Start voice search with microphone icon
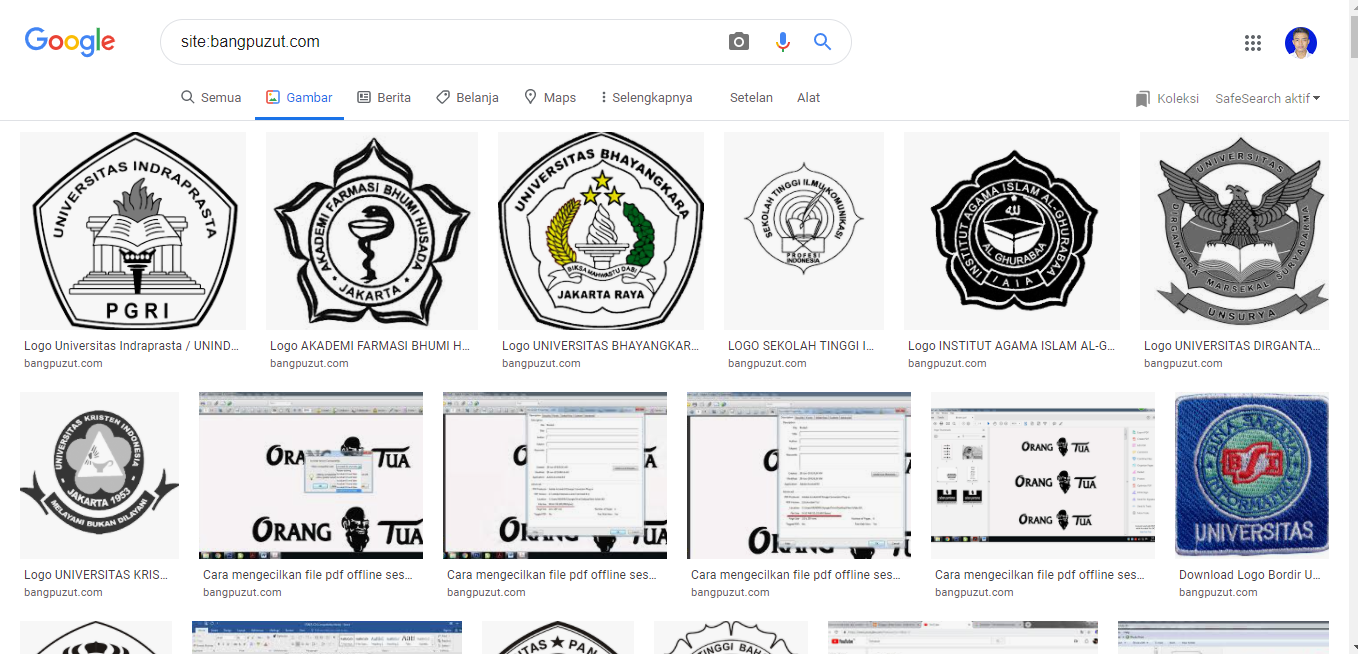1358x654 pixels. (782, 41)
